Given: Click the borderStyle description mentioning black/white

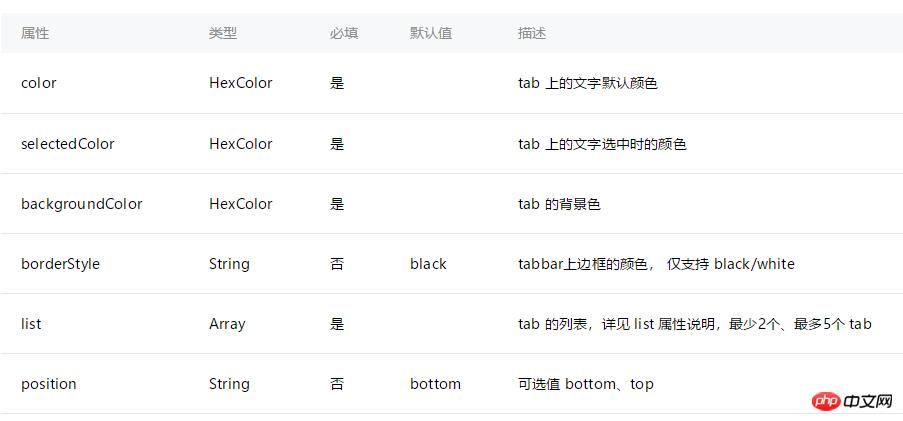Looking at the screenshot, I should [x=656, y=264].
